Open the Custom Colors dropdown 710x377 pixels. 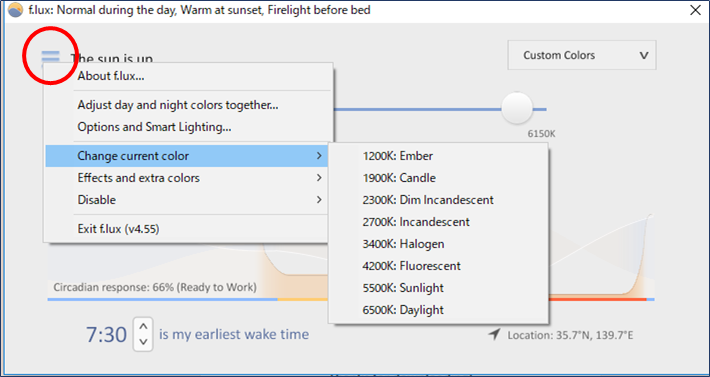click(582, 55)
